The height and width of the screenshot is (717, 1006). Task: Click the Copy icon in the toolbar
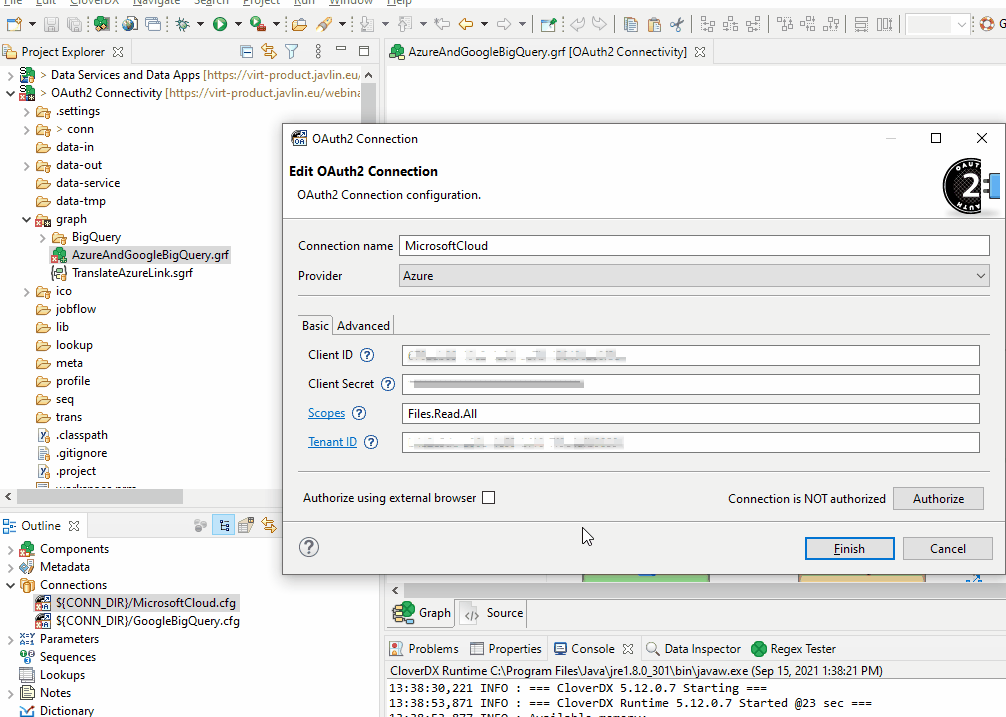(631, 24)
